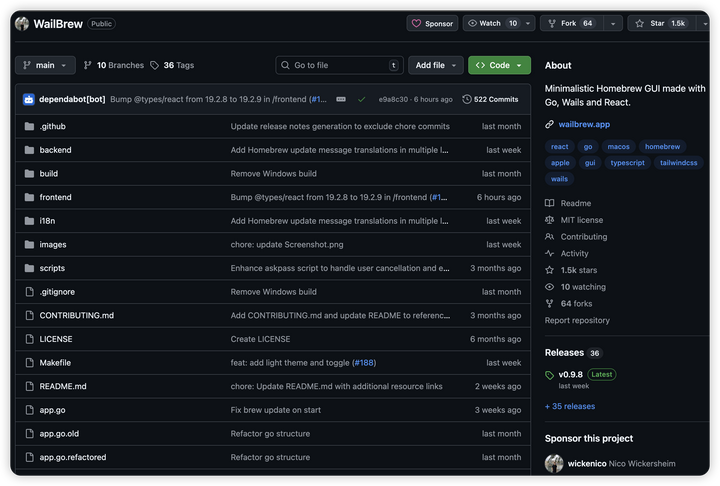720x486 pixels.
Task: Click the dependabot bot avatar
Action: (28, 99)
